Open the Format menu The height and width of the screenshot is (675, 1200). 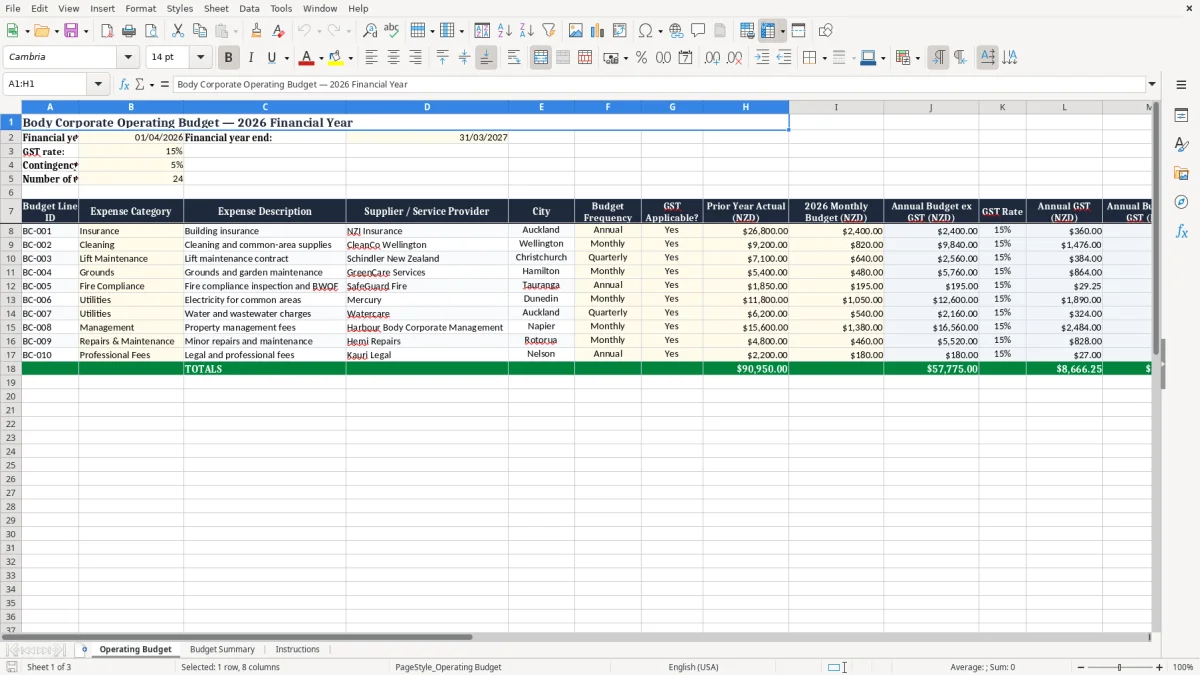coord(140,8)
